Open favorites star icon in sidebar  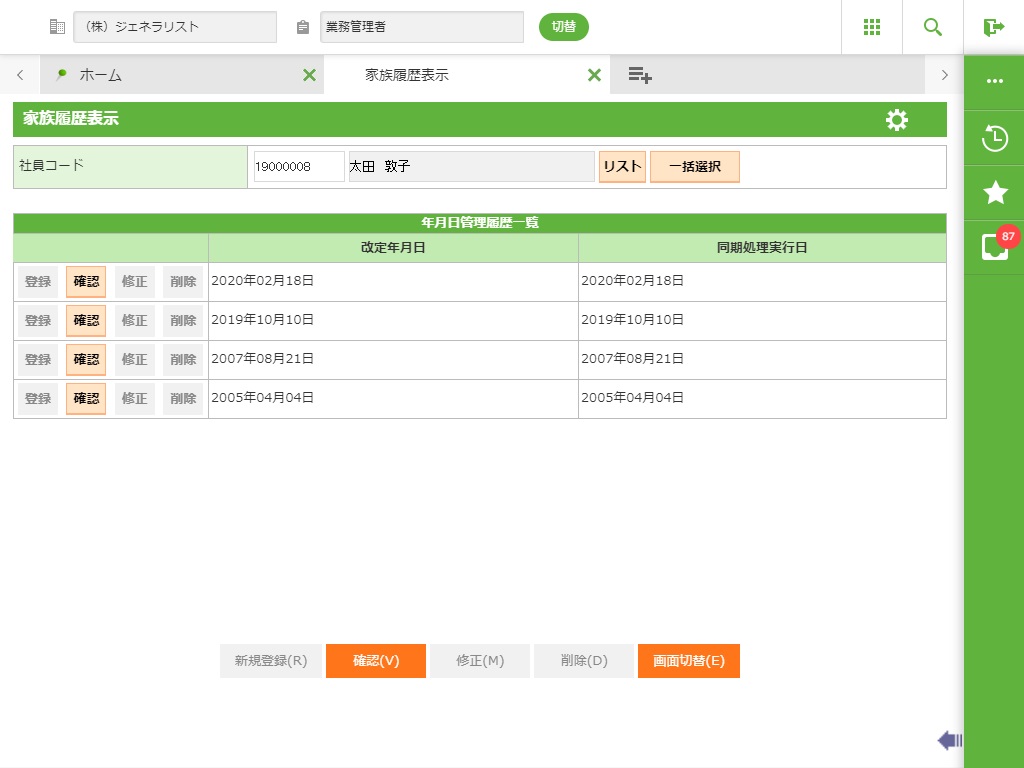click(x=994, y=192)
